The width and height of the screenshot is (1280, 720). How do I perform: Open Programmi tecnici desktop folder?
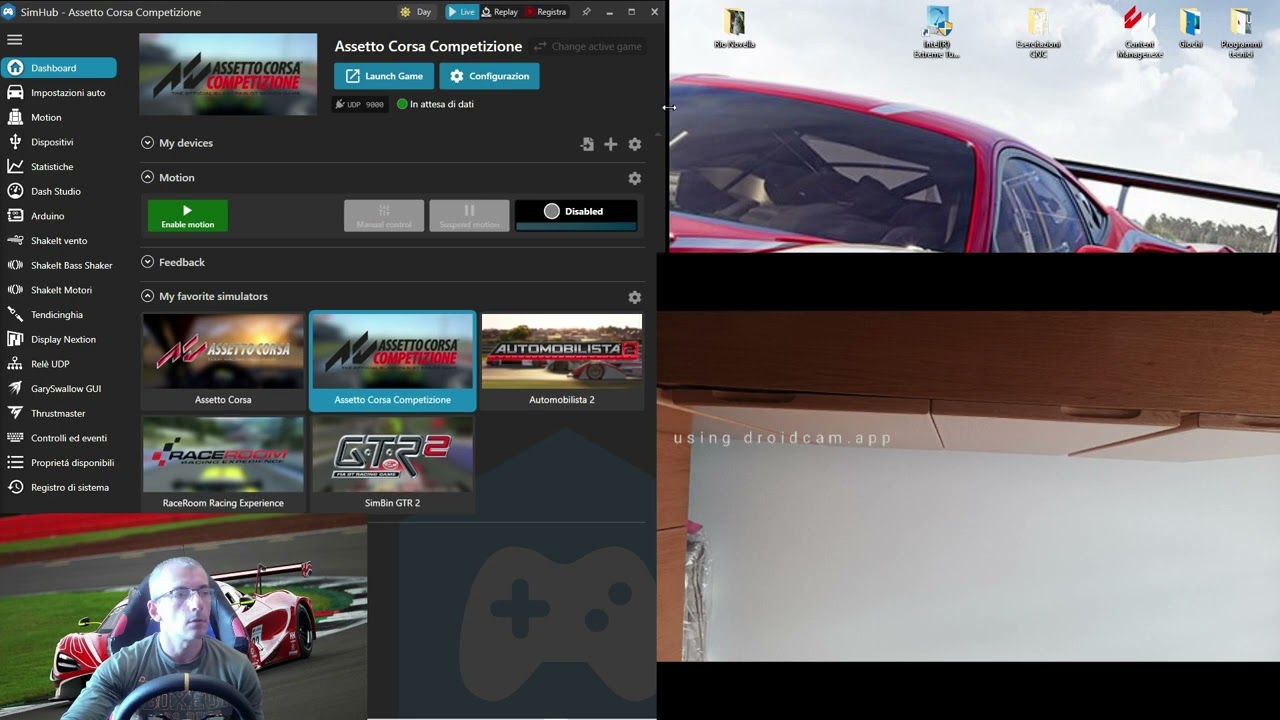[1241, 33]
